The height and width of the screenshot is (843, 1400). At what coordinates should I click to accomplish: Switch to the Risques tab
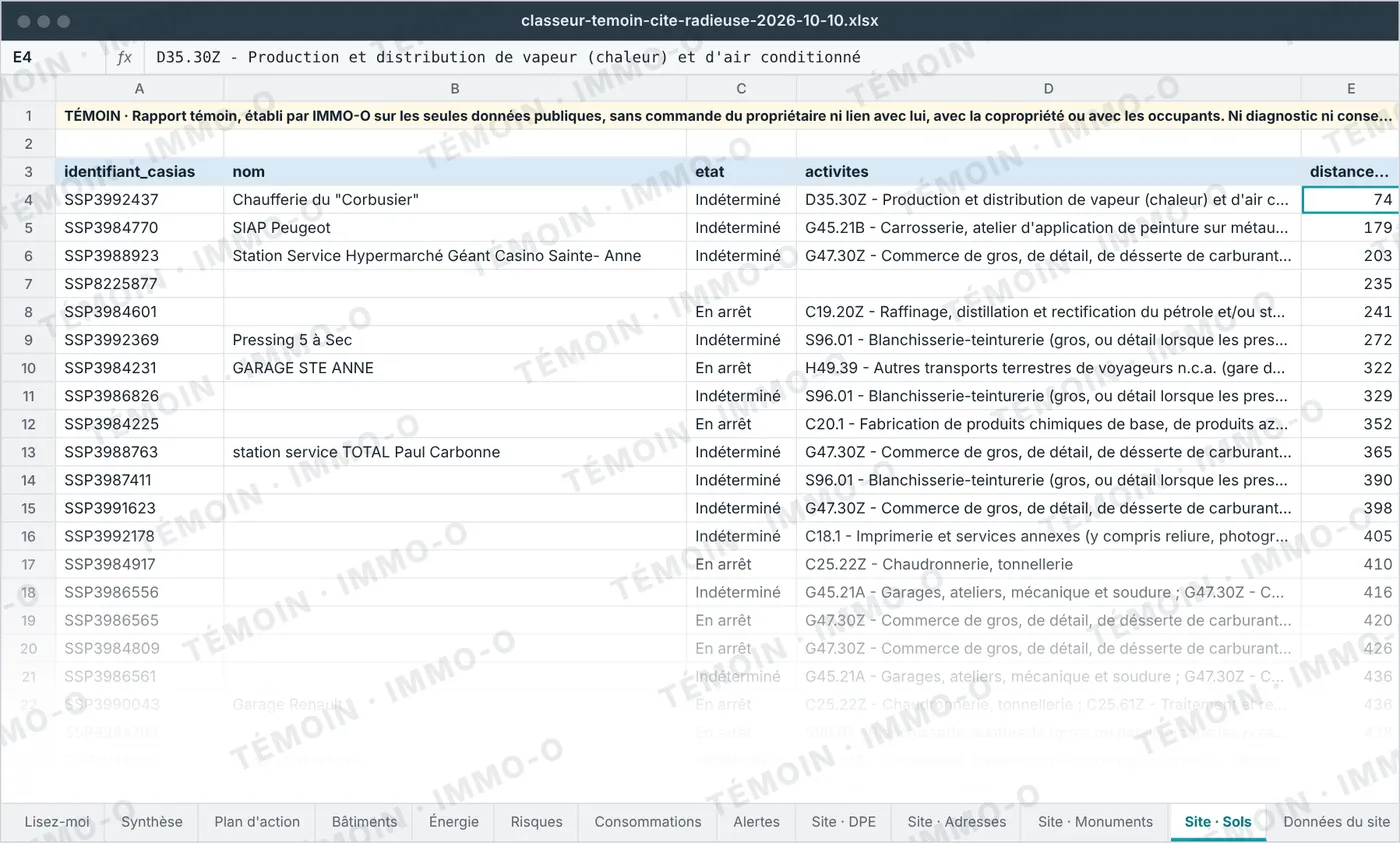(x=536, y=822)
